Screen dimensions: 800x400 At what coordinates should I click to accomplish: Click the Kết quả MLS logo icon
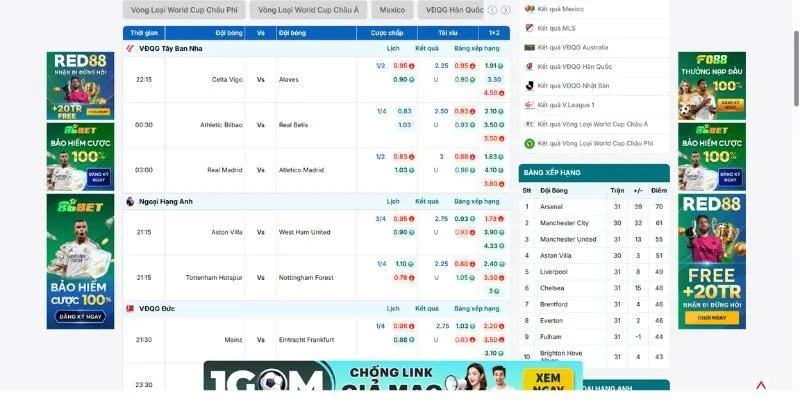[530, 28]
